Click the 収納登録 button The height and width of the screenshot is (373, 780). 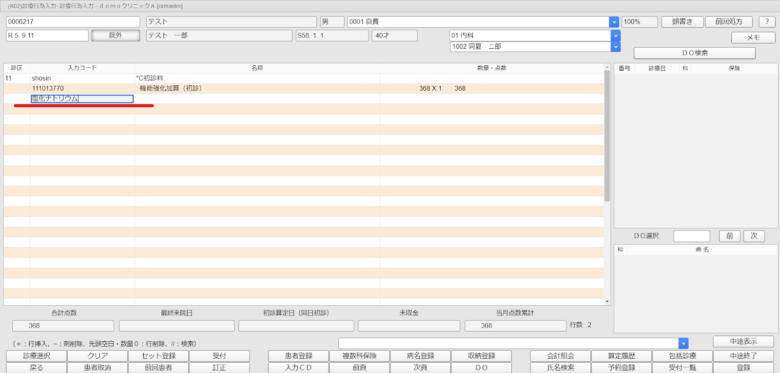[482, 356]
